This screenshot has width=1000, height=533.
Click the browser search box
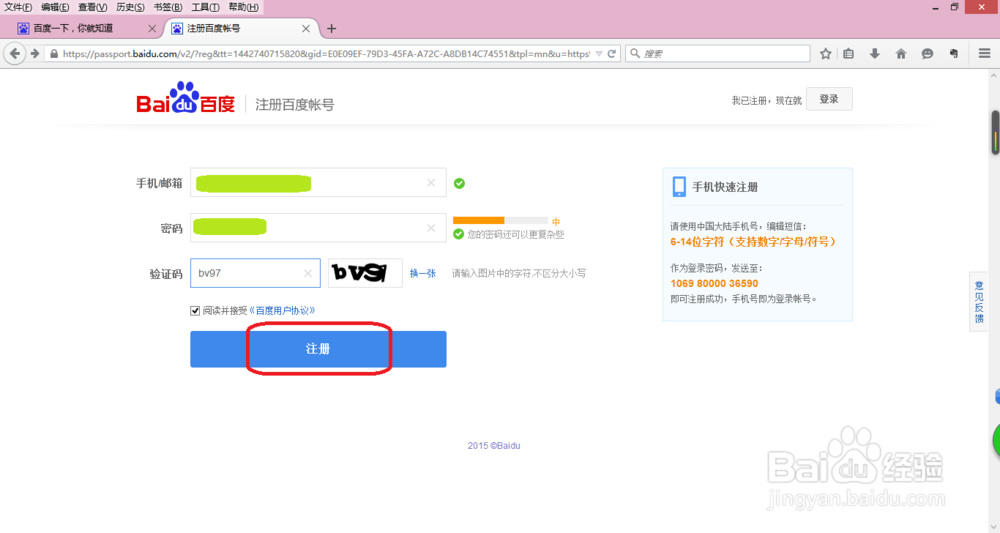[717, 54]
